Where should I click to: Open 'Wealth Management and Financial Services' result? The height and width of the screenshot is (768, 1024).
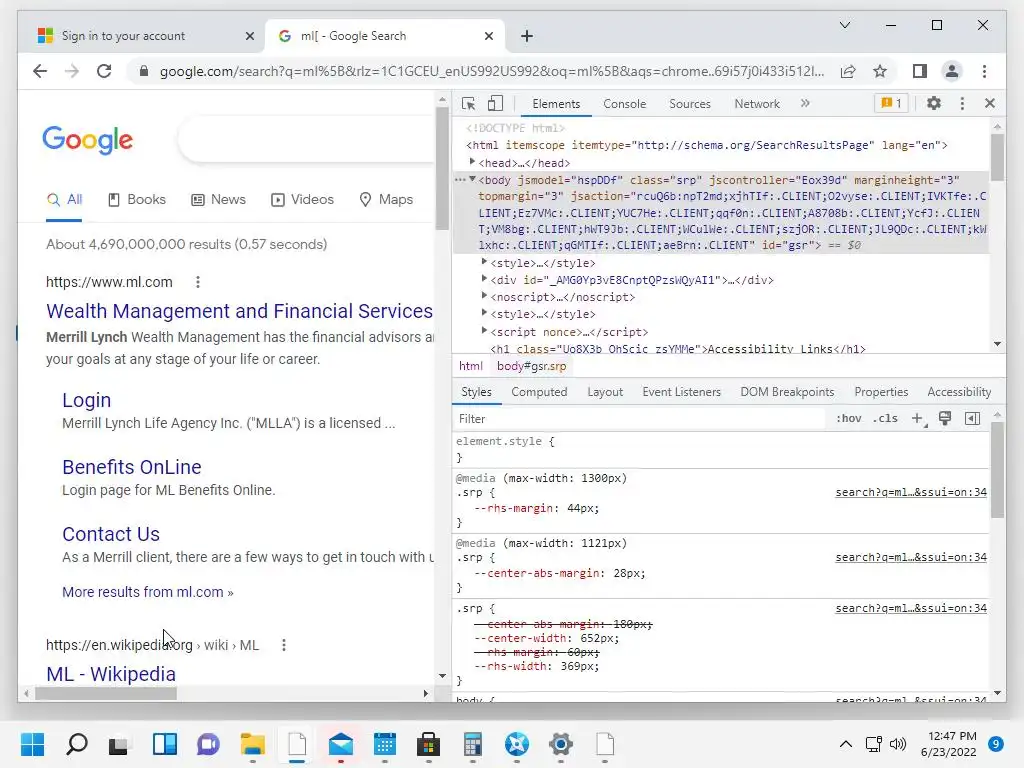click(x=239, y=311)
